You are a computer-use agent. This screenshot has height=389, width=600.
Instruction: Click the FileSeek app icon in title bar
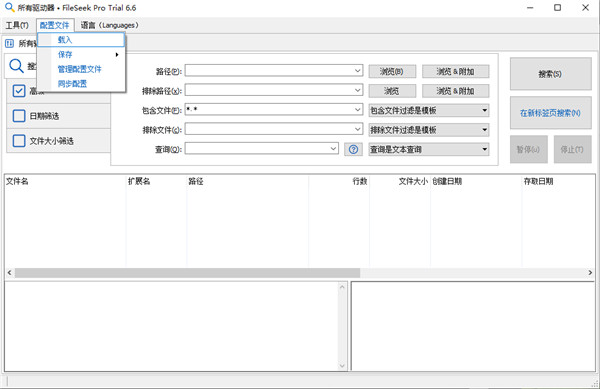pos(9,8)
